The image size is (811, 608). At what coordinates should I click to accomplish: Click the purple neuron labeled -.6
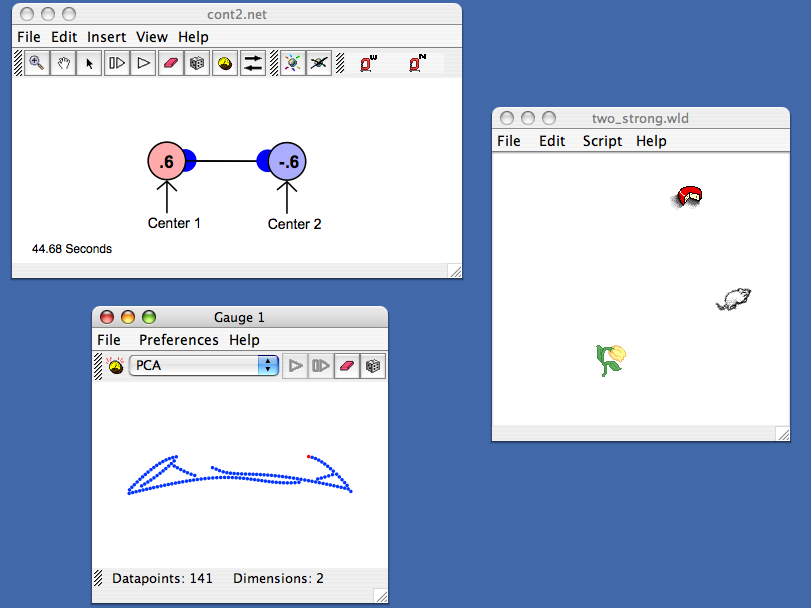tap(288, 161)
